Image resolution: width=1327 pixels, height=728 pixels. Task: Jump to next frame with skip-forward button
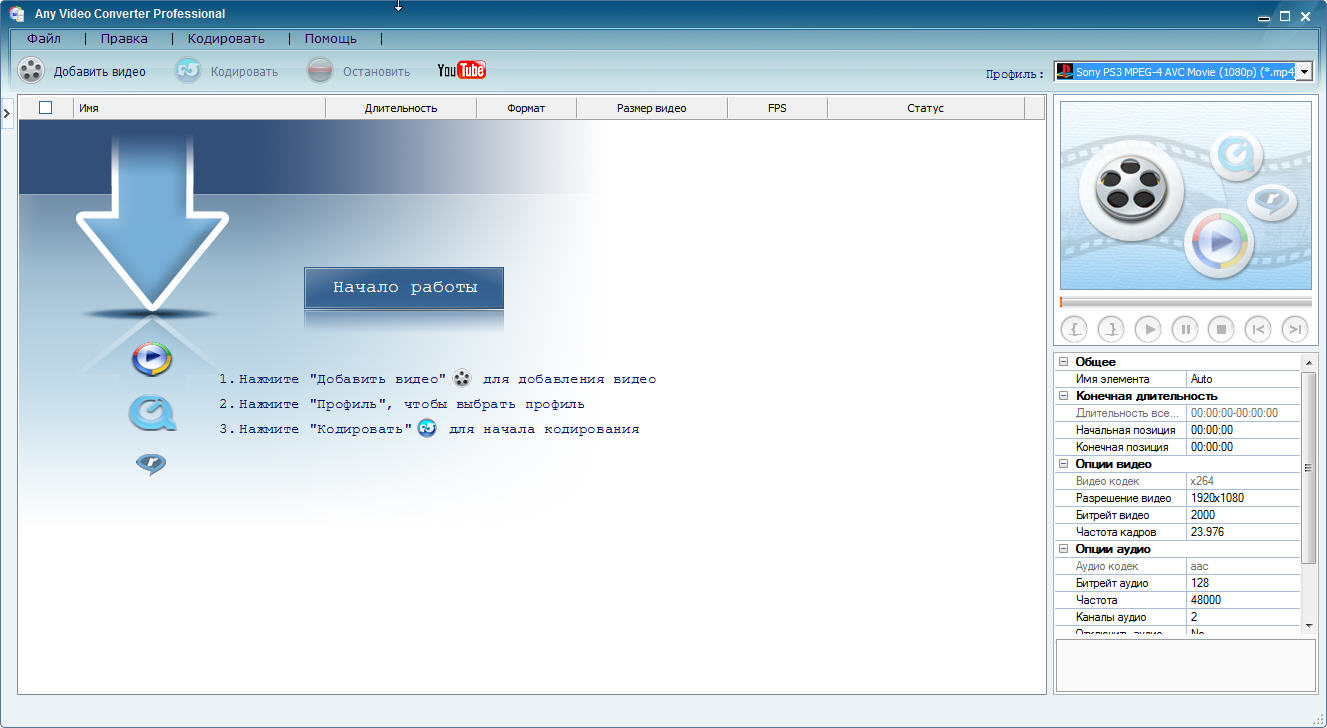(x=1295, y=328)
